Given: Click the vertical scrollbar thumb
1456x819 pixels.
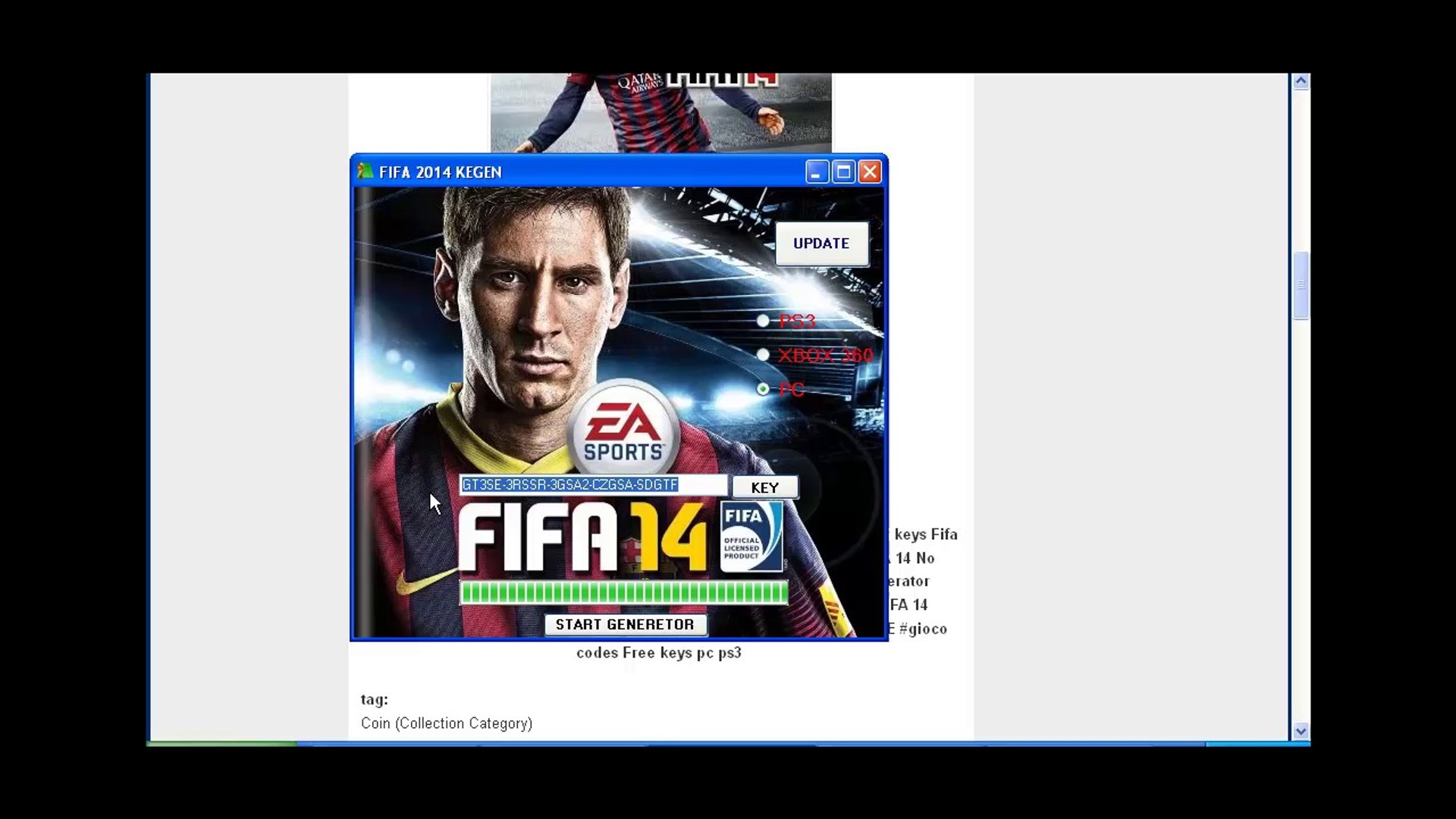Looking at the screenshot, I should pos(1301,285).
